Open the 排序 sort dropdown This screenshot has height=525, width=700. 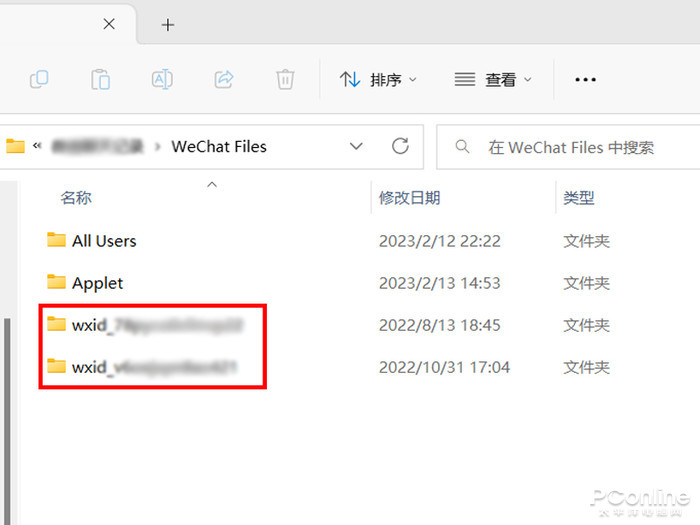(x=378, y=80)
